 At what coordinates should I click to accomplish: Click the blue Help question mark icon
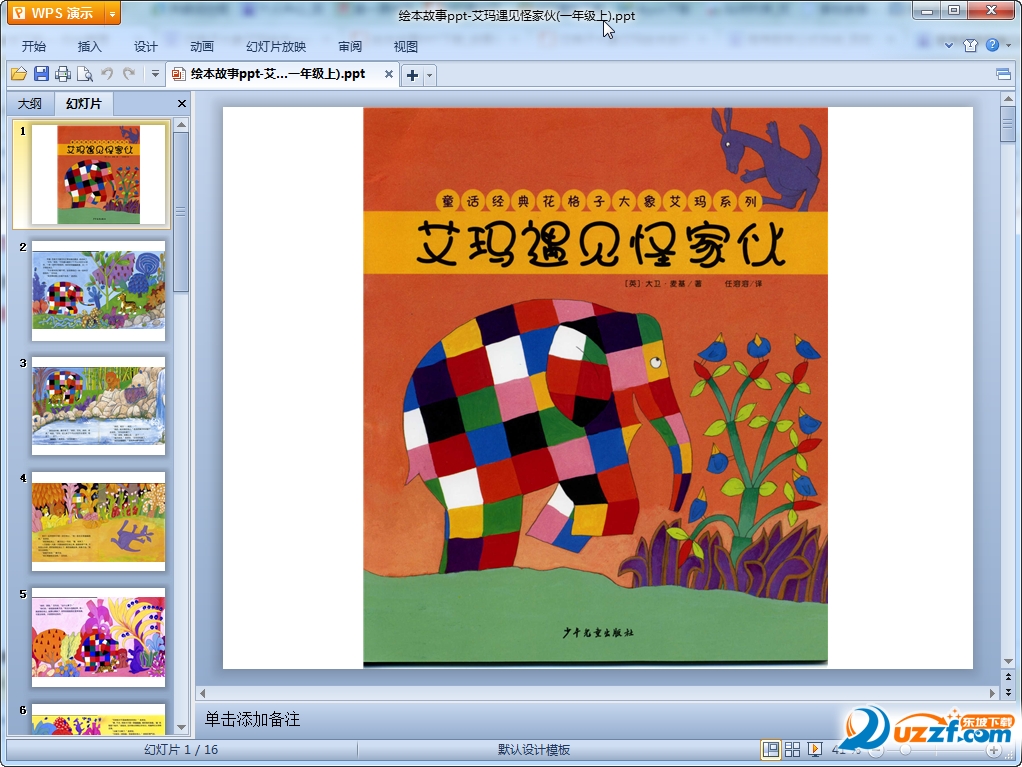pyautogui.click(x=992, y=45)
